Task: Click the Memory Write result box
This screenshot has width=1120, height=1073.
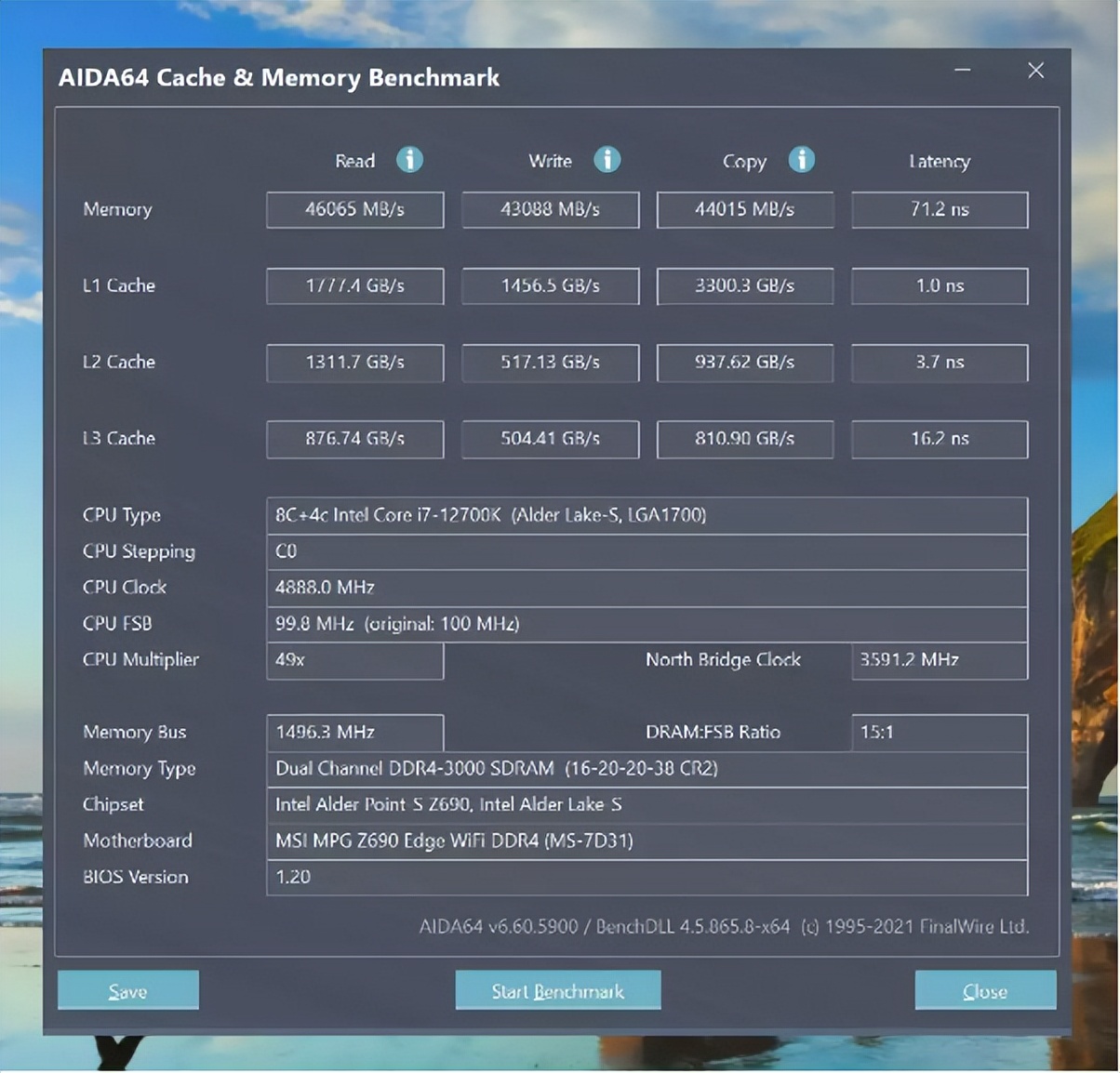Action: coord(550,209)
